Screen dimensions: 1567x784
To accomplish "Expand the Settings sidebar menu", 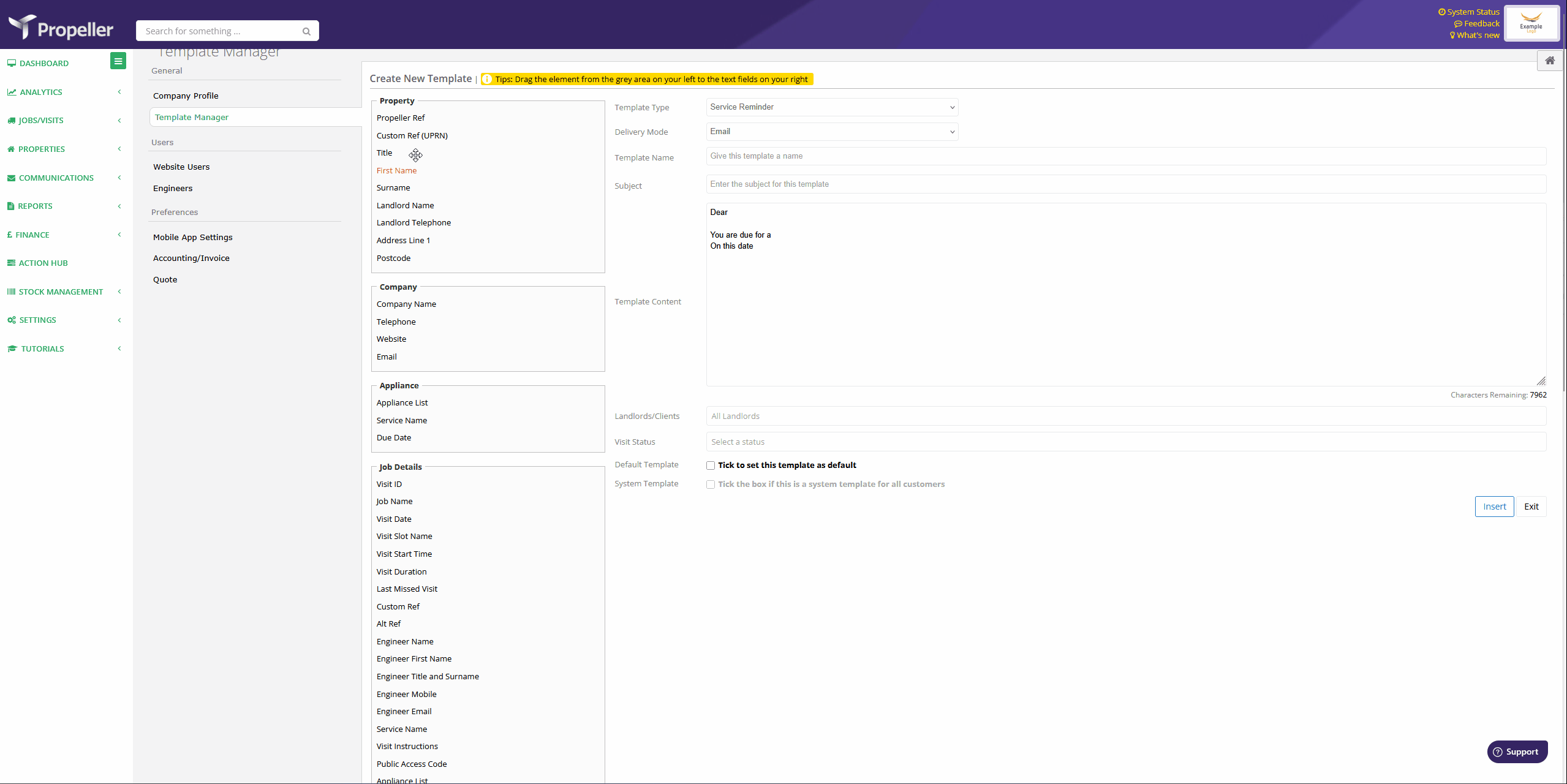I will pos(37,320).
